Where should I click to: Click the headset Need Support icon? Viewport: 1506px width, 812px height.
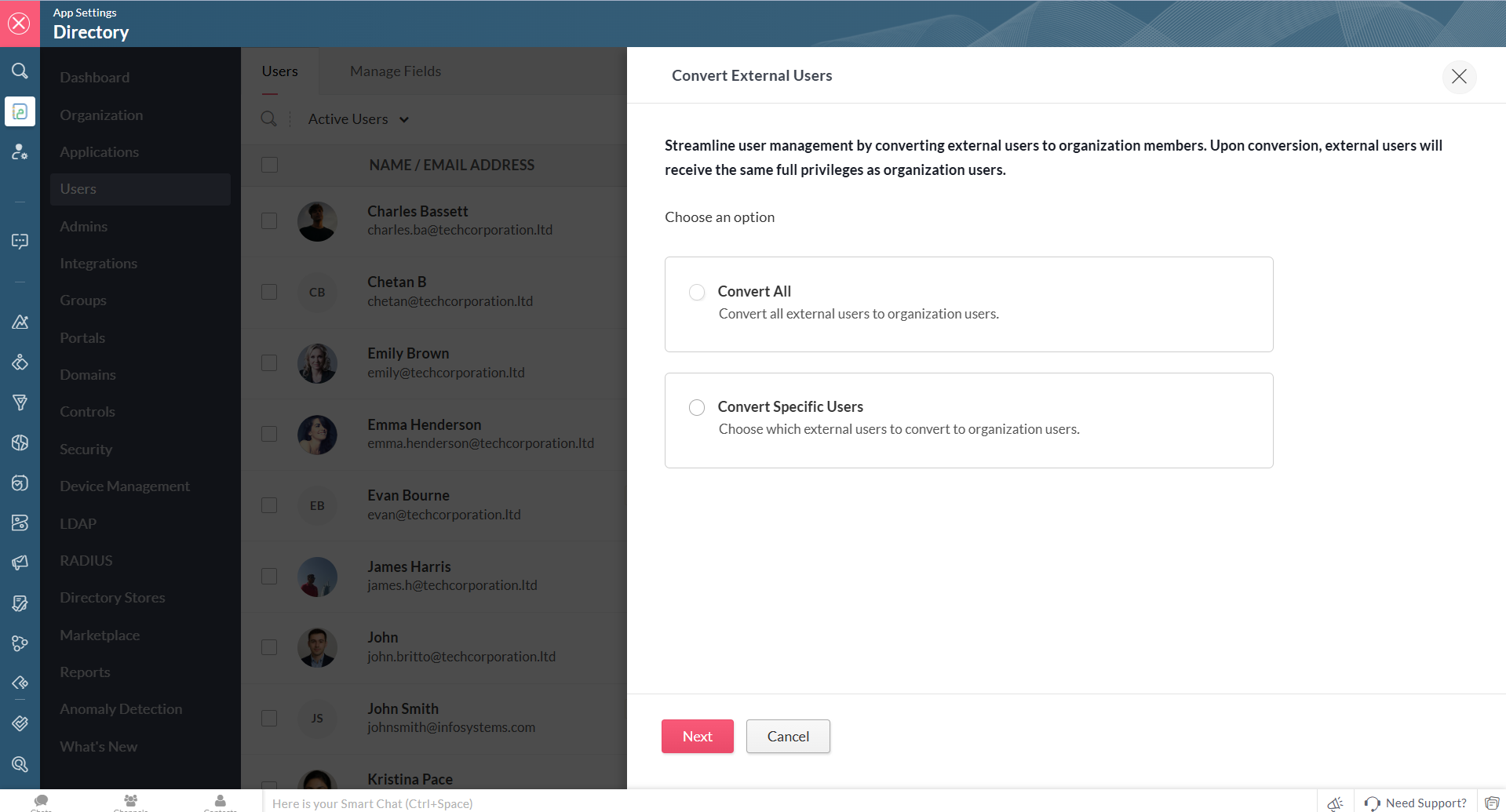tap(1372, 803)
